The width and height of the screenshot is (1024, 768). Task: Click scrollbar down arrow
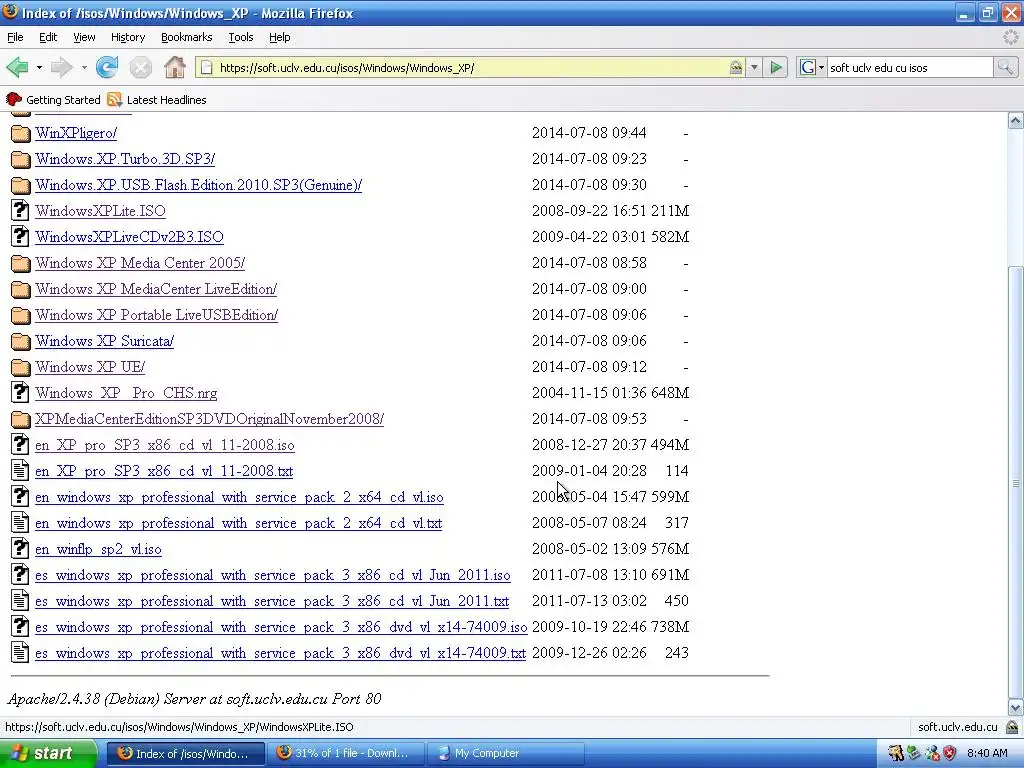pyautogui.click(x=1015, y=707)
